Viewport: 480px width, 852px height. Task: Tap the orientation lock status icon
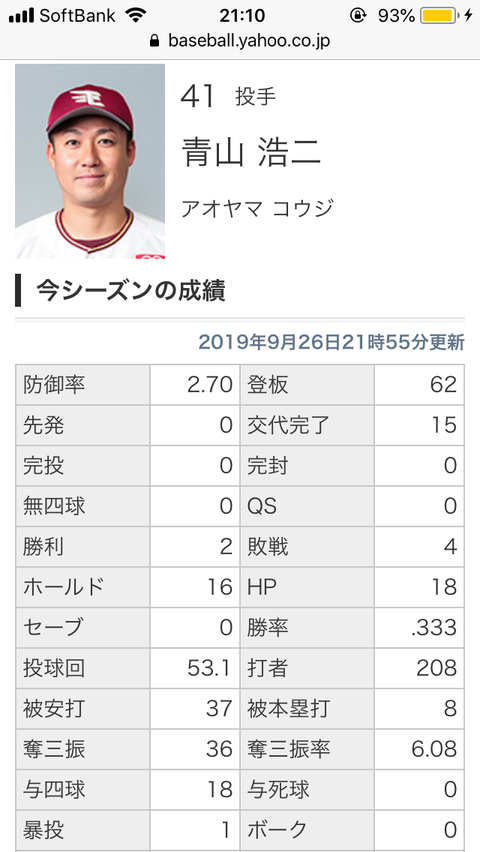pos(358,16)
